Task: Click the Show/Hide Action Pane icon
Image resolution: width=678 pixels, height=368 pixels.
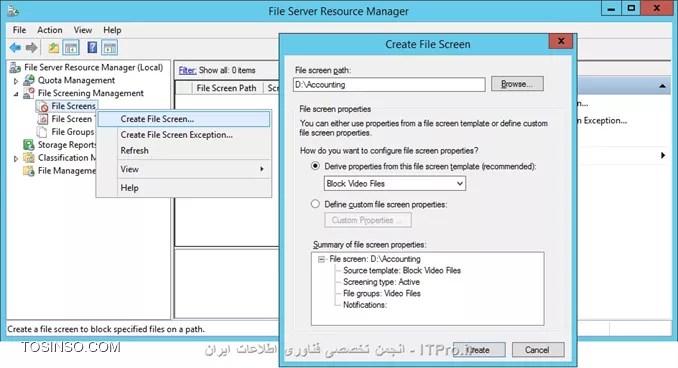Action: [110, 48]
